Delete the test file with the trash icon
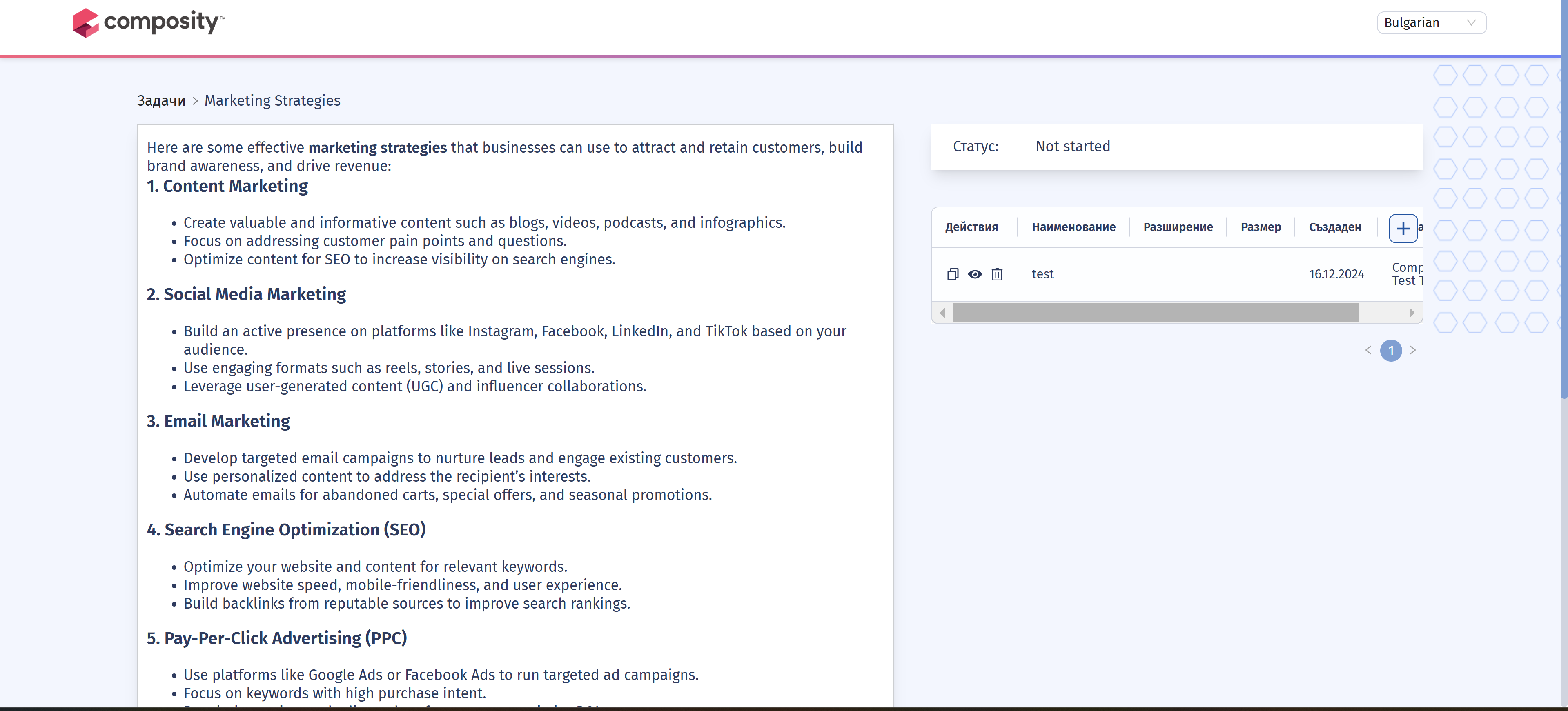This screenshot has height=711, width=1568. point(997,274)
